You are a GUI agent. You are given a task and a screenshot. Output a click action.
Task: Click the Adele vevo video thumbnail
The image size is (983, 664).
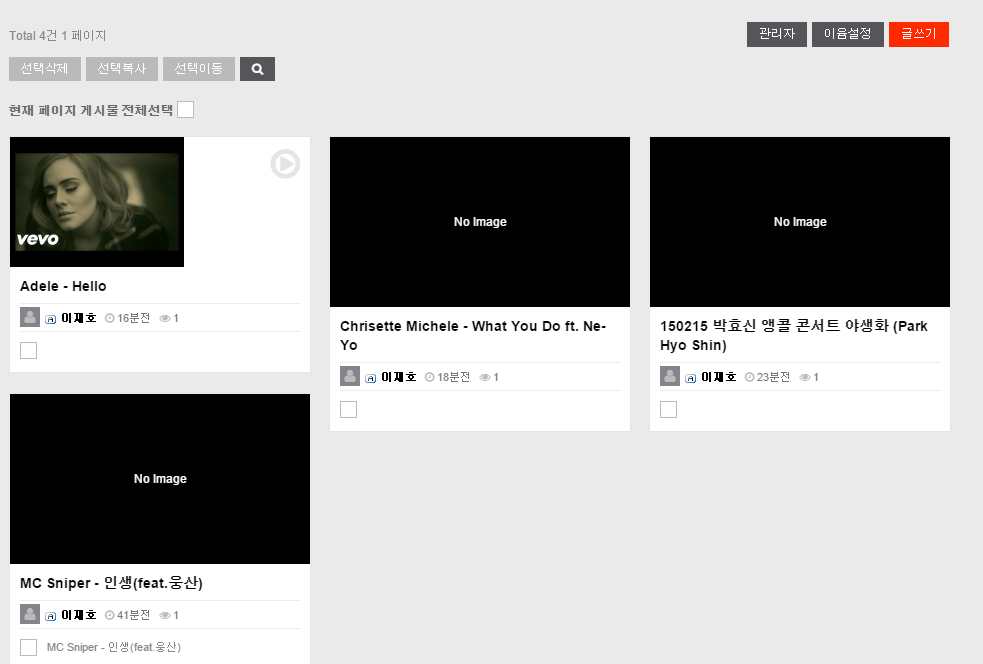pos(97,202)
